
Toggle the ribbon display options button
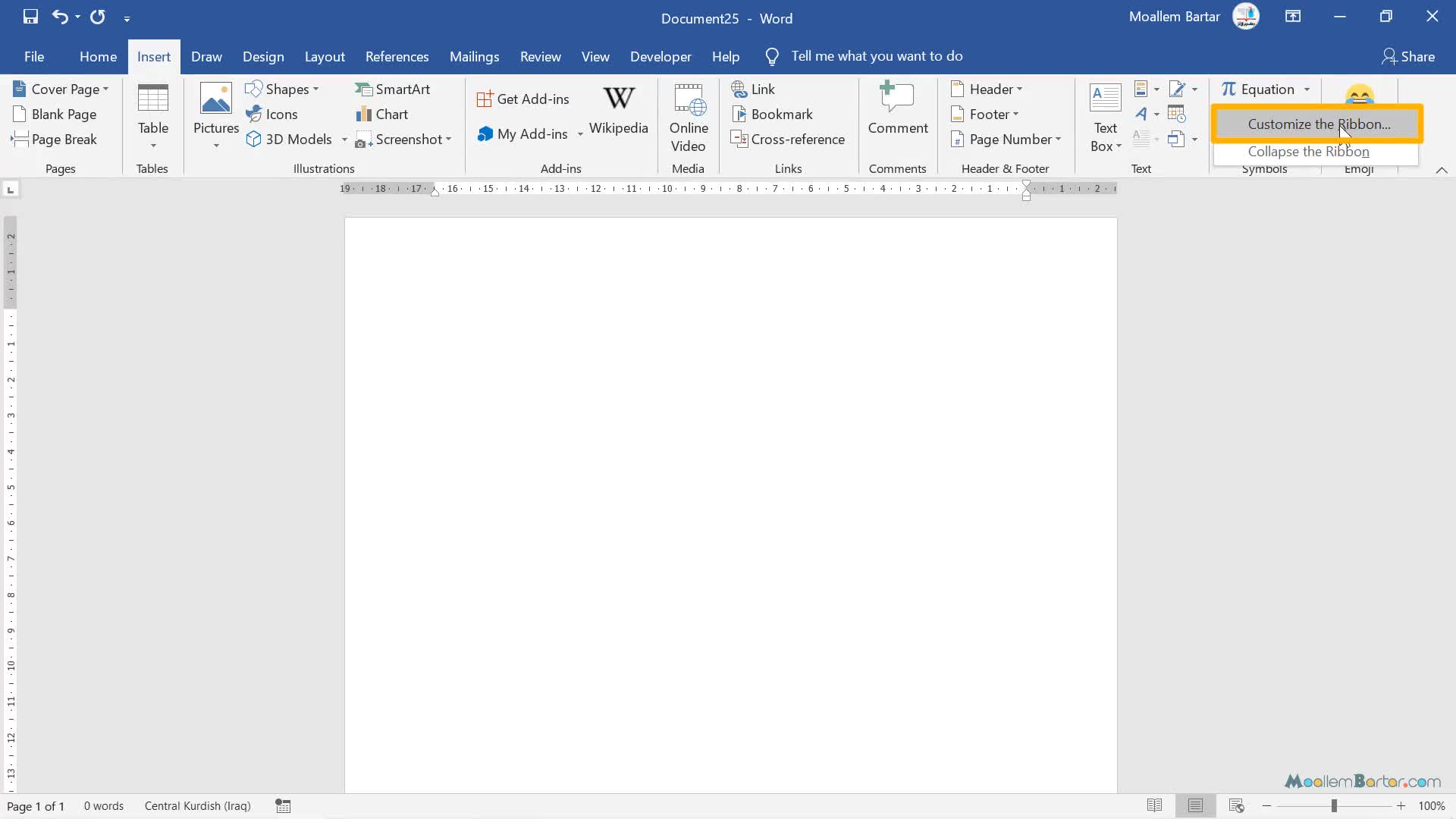(x=1293, y=17)
